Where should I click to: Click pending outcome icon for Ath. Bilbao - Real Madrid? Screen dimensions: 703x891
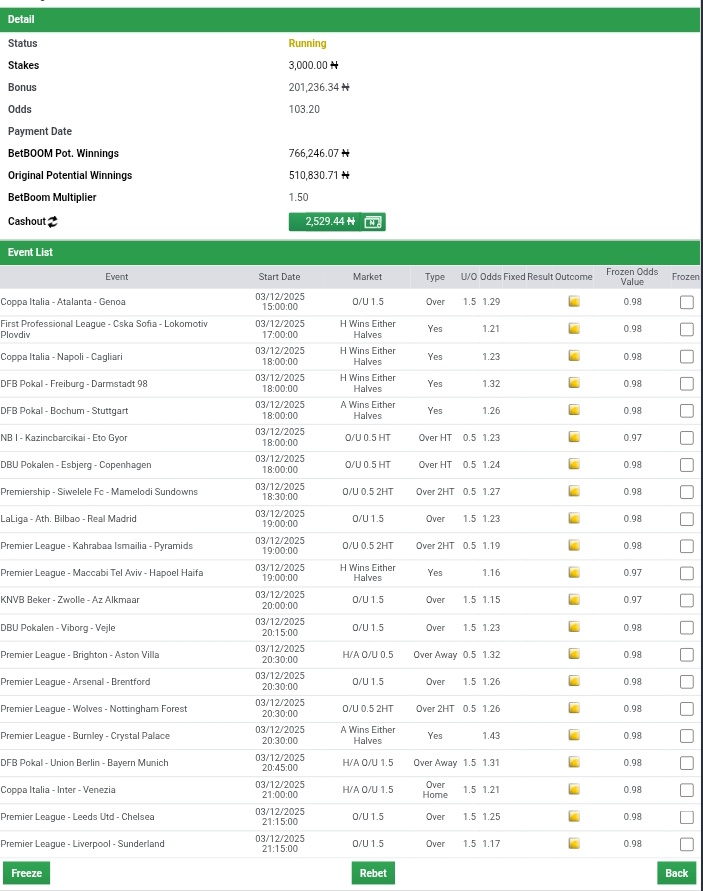[574, 518]
